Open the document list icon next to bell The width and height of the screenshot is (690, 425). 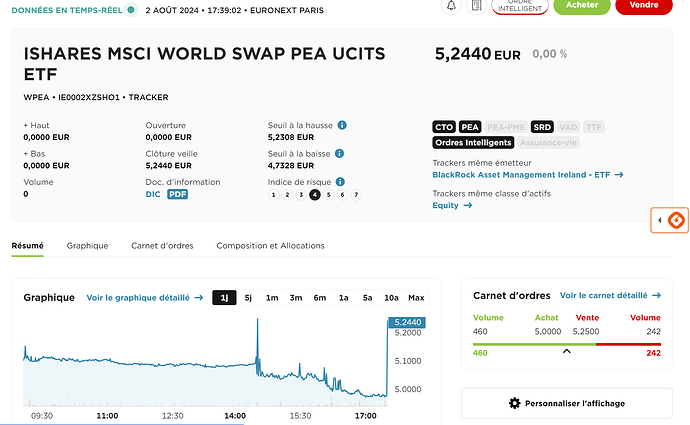pyautogui.click(x=476, y=6)
